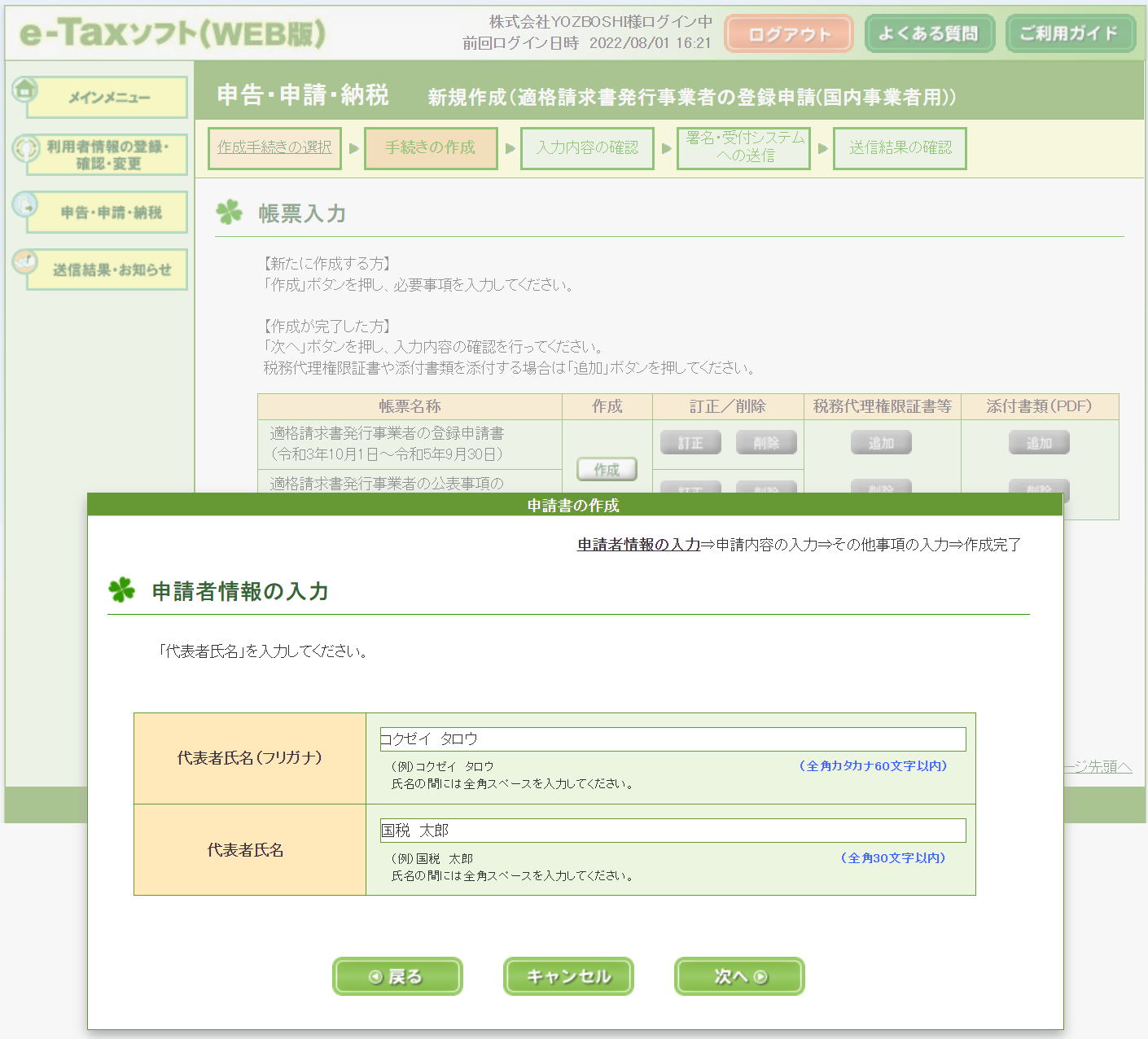Viewport: 1148px width, 1039px height.
Task: Open 利用者情報の登録・確認・変更 menu
Action: coord(107,155)
